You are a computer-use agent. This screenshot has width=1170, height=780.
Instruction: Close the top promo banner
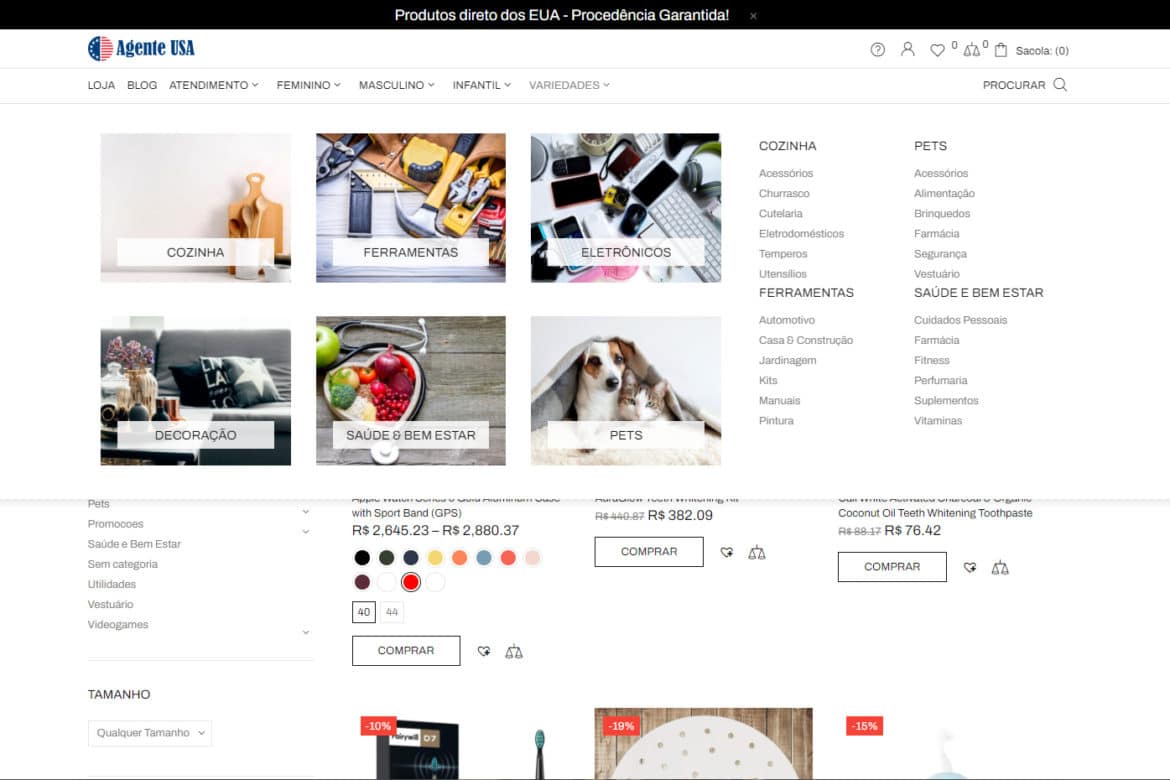pos(754,16)
